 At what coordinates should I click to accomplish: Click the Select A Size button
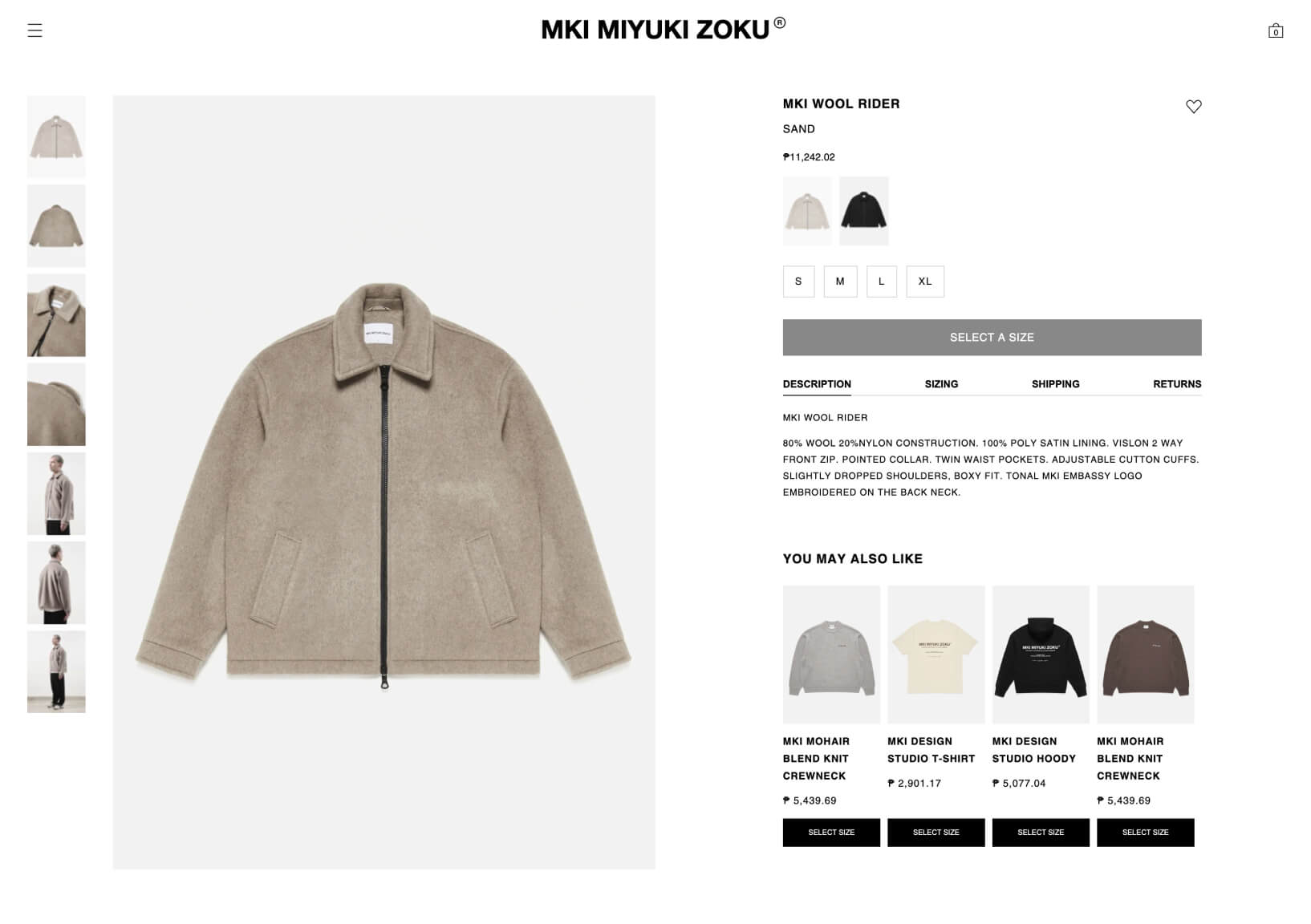(x=992, y=338)
